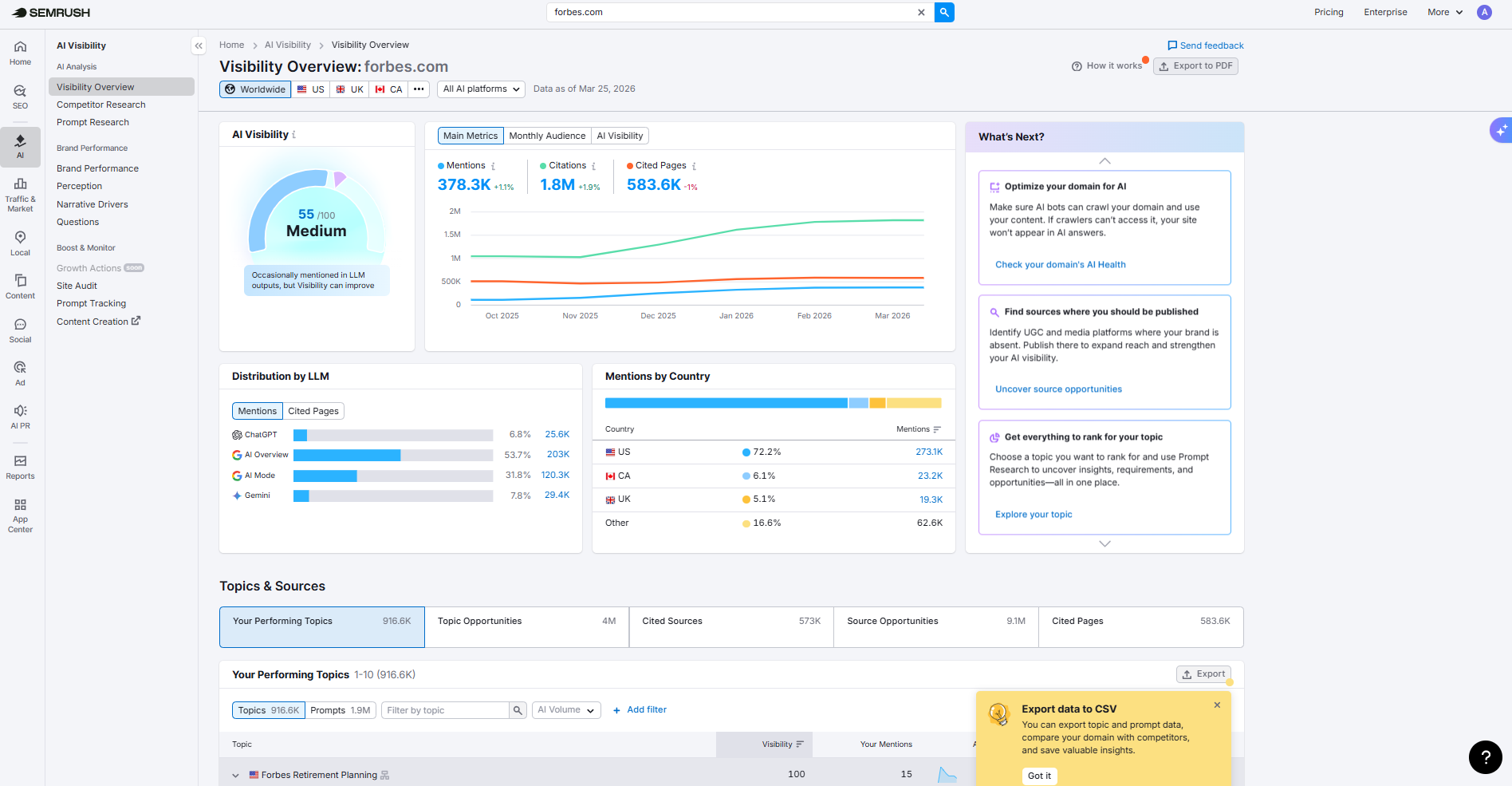Launch the App Center from sidebar
The height and width of the screenshot is (786, 1512).
pos(20,511)
